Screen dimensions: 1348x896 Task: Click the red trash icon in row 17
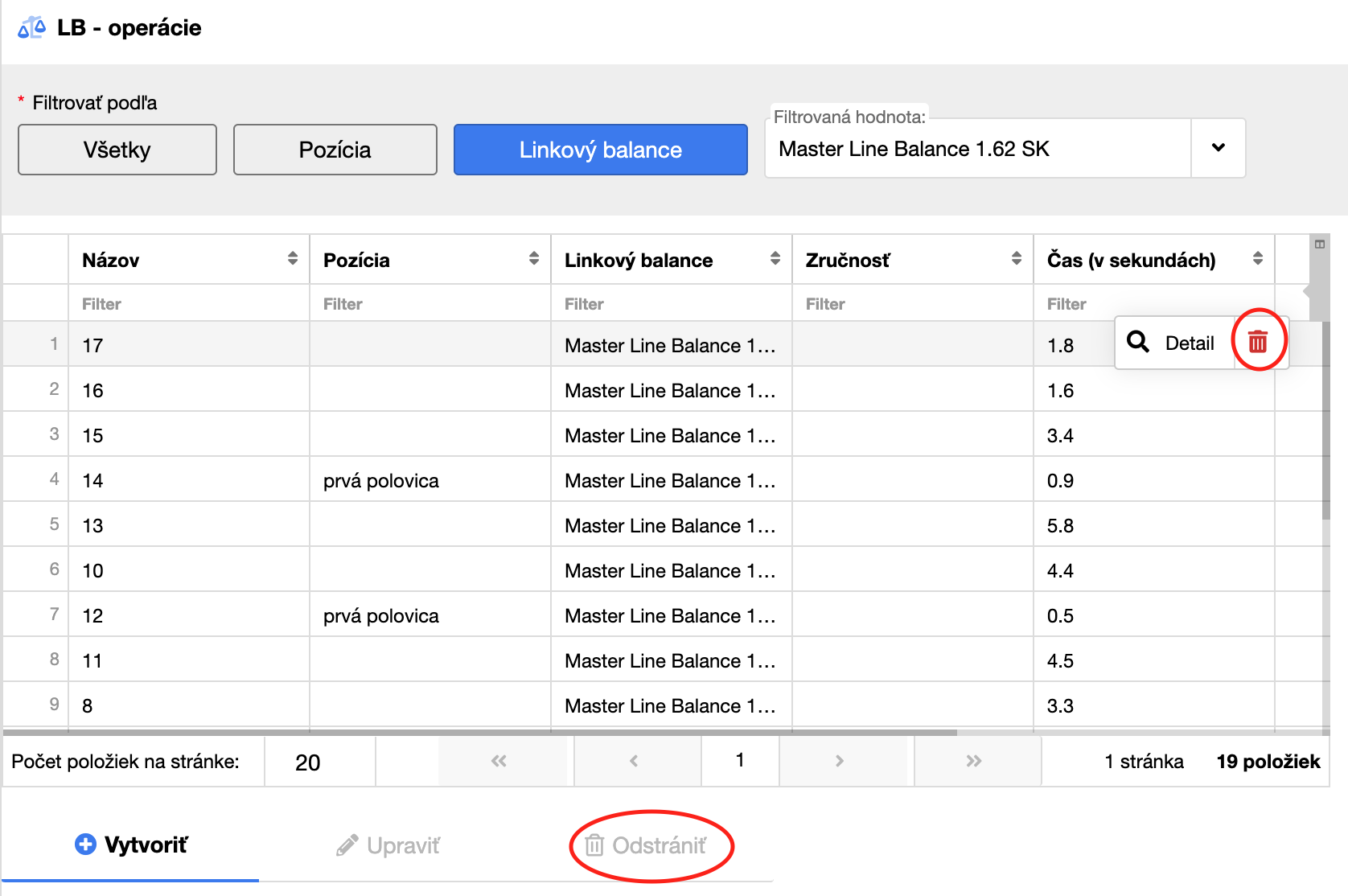(1258, 342)
